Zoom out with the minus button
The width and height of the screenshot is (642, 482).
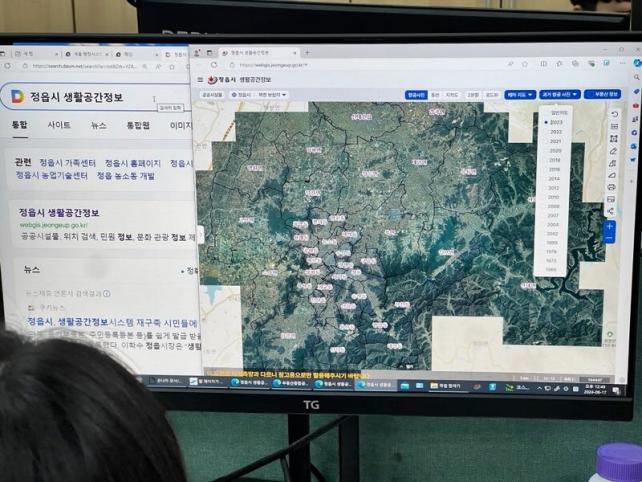pyautogui.click(x=610, y=239)
